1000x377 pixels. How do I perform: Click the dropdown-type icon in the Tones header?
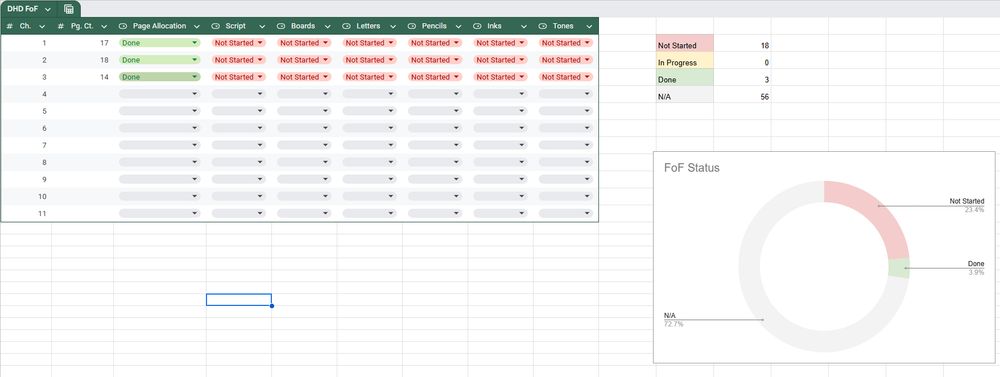pos(543,26)
